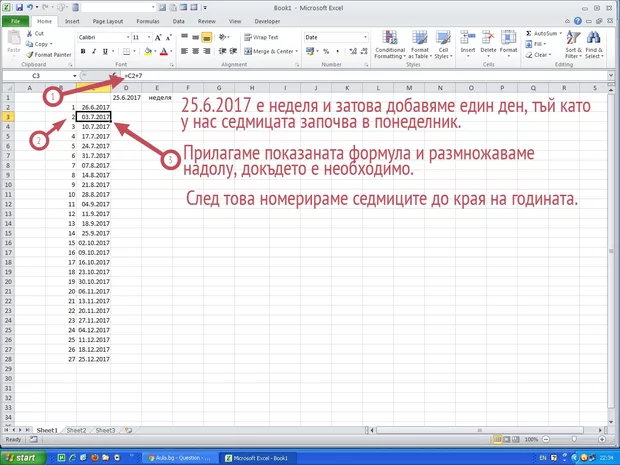Click the vertical scrollbar
This screenshot has width=620, height=465.
[611, 253]
